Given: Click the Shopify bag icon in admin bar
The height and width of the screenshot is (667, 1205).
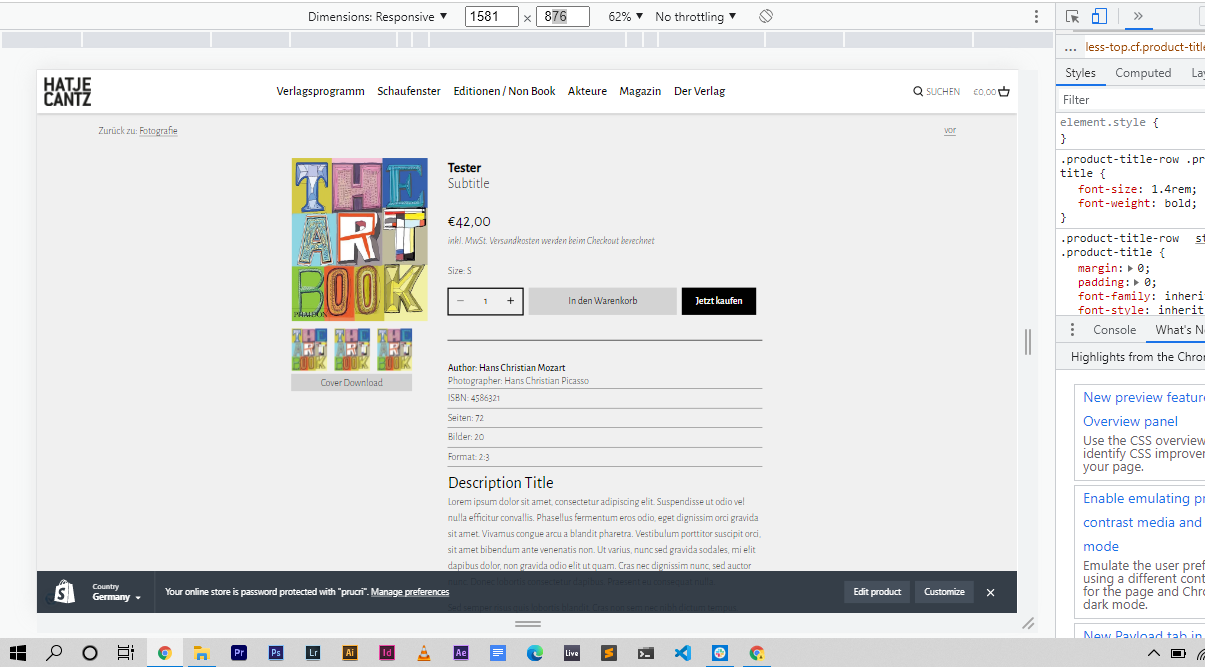Looking at the screenshot, I should [x=64, y=592].
